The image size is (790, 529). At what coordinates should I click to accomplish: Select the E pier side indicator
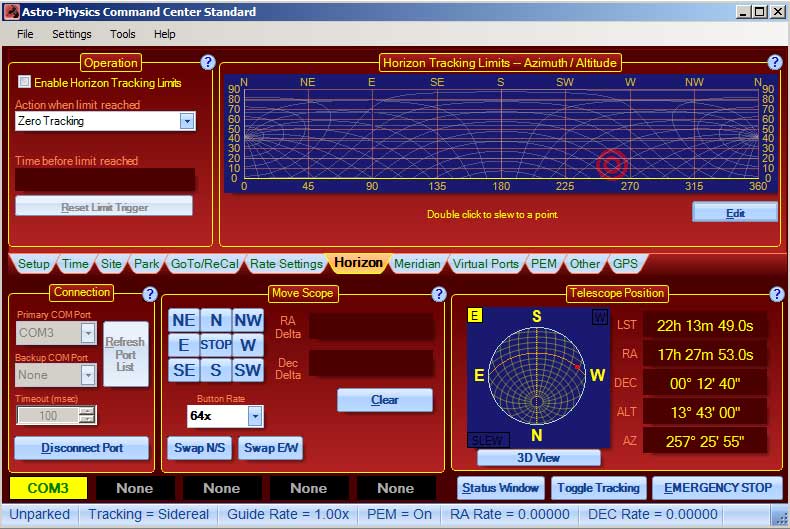click(x=475, y=315)
